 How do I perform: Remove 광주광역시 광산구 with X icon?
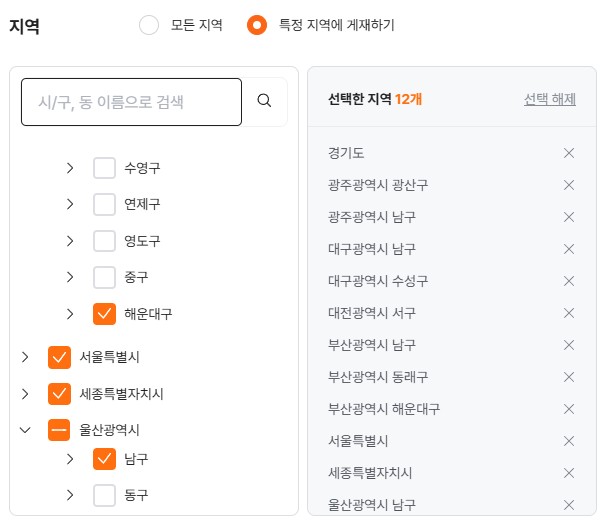[x=569, y=185]
